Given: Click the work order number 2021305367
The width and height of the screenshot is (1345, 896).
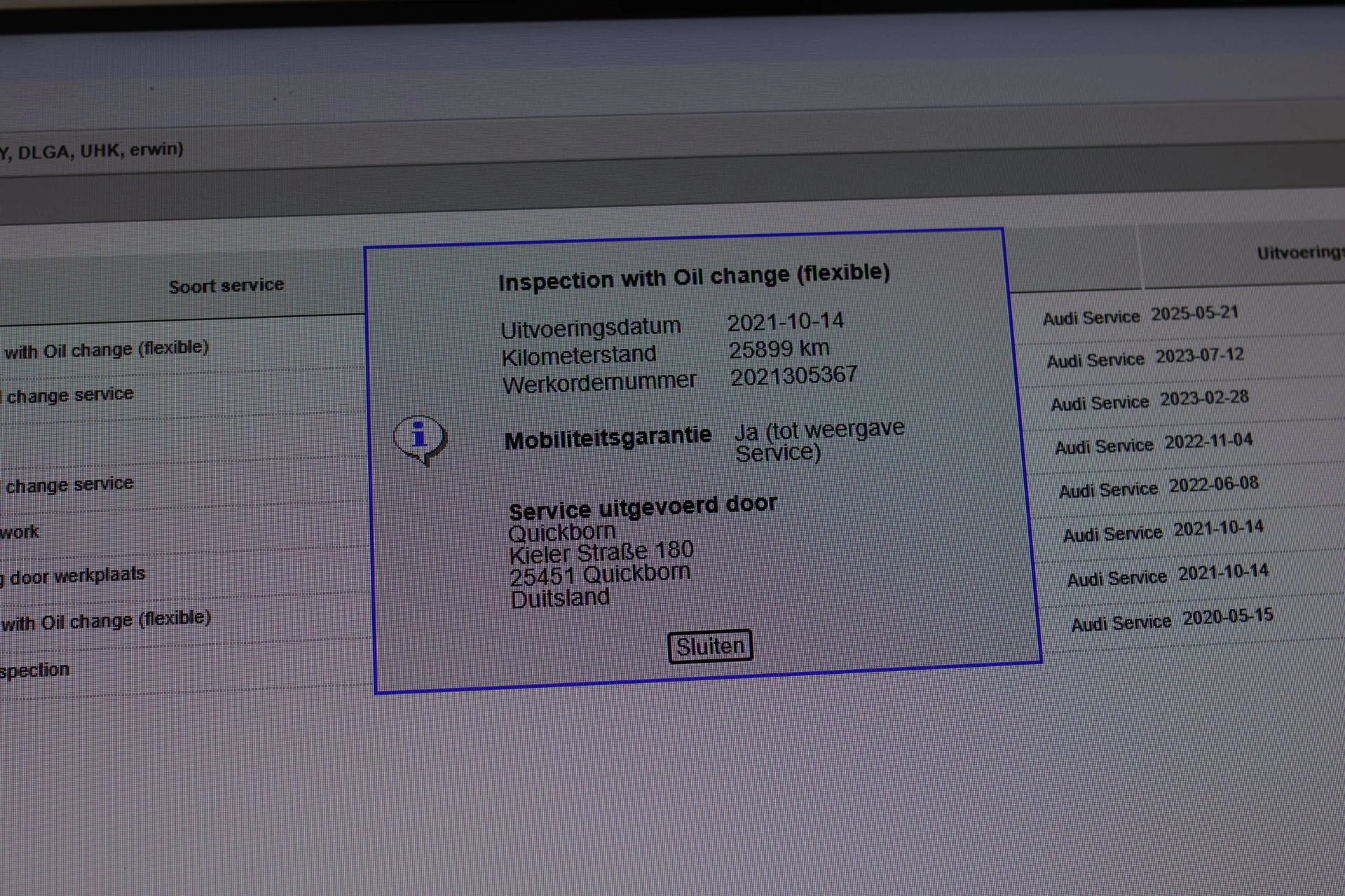Looking at the screenshot, I should (x=793, y=375).
